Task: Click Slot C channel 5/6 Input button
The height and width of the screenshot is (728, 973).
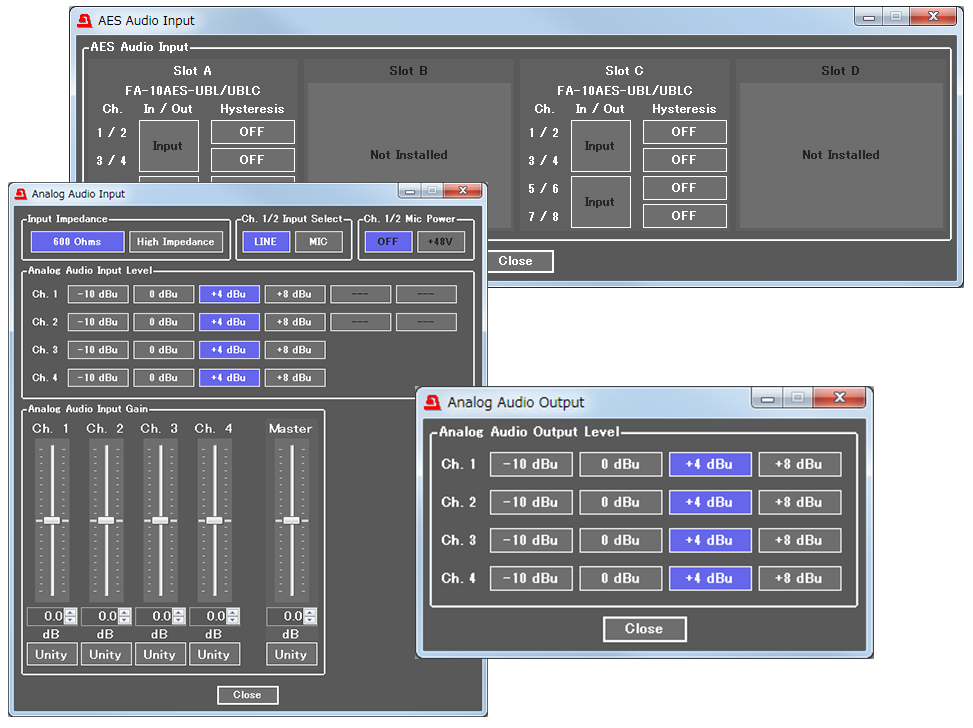Action: click(x=600, y=201)
